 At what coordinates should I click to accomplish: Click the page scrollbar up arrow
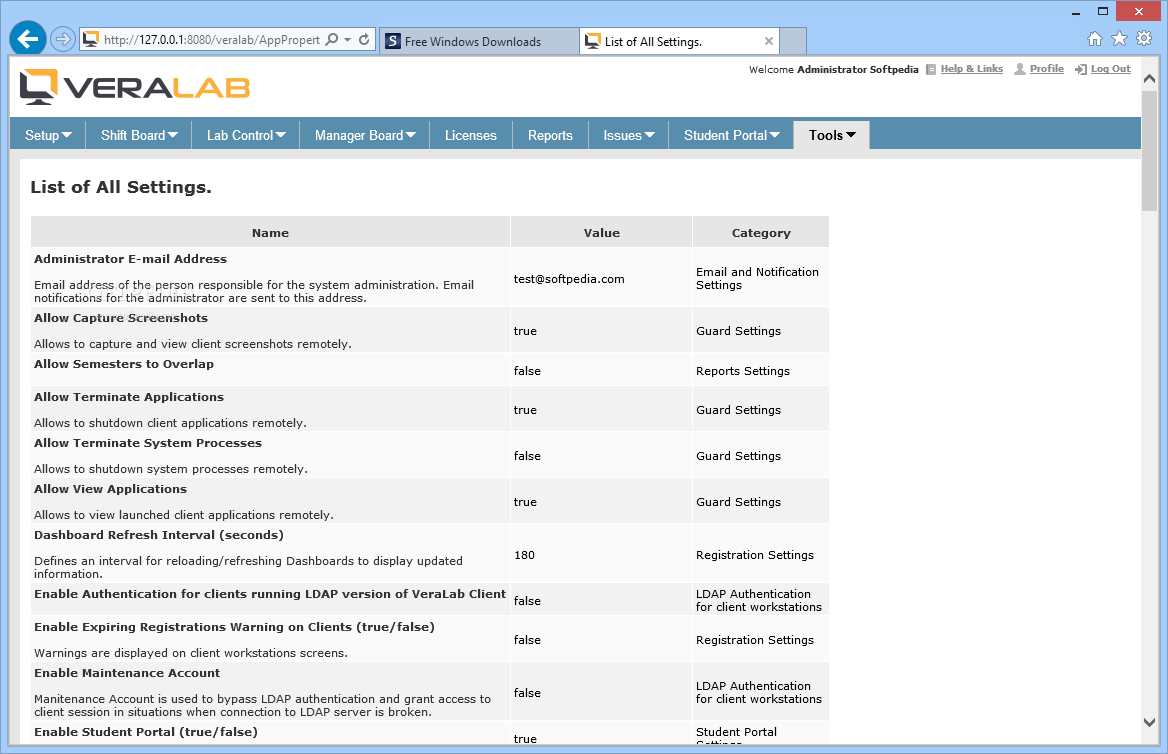1149,78
